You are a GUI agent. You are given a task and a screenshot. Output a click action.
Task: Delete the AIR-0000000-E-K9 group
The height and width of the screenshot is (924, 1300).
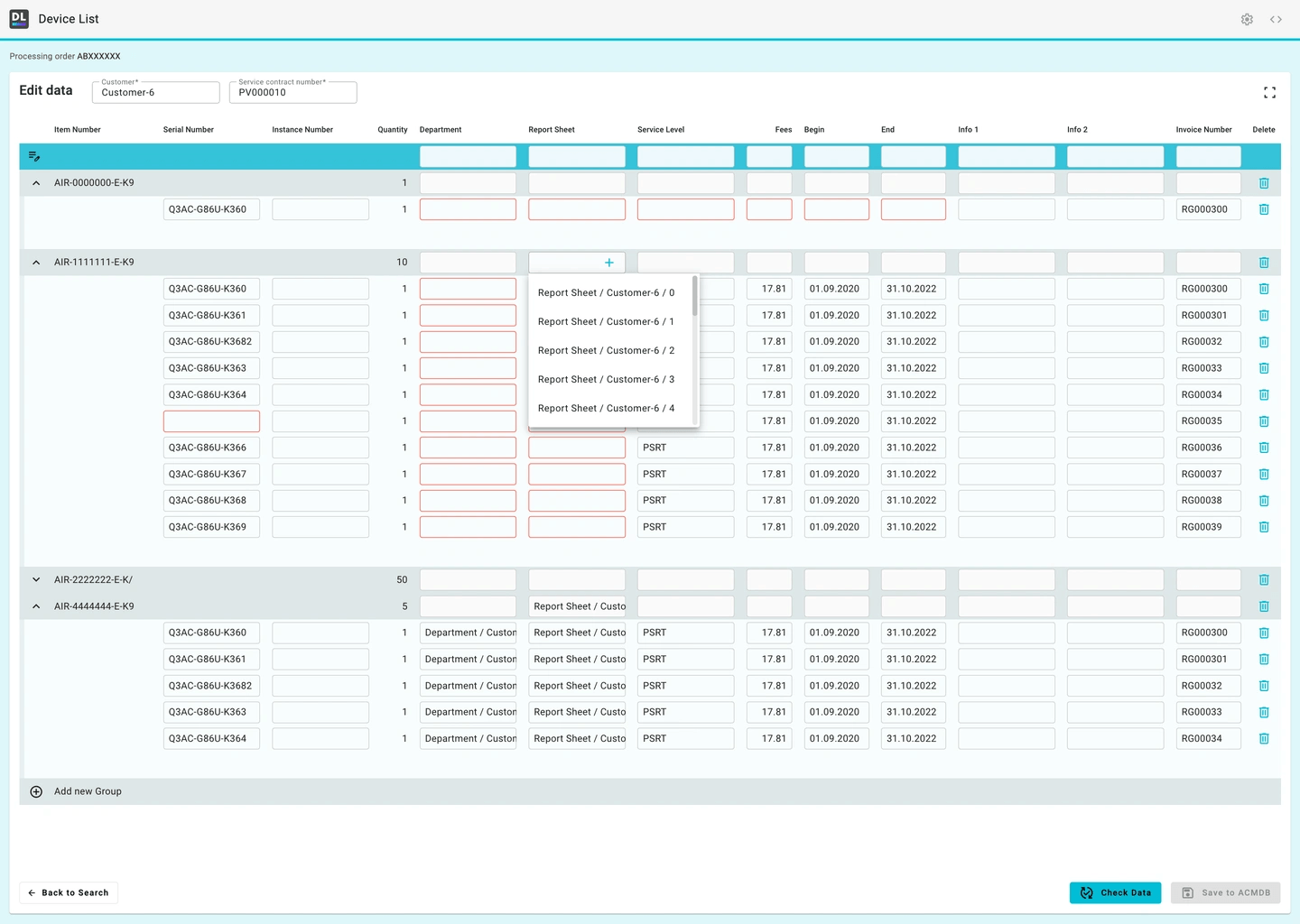(x=1264, y=183)
